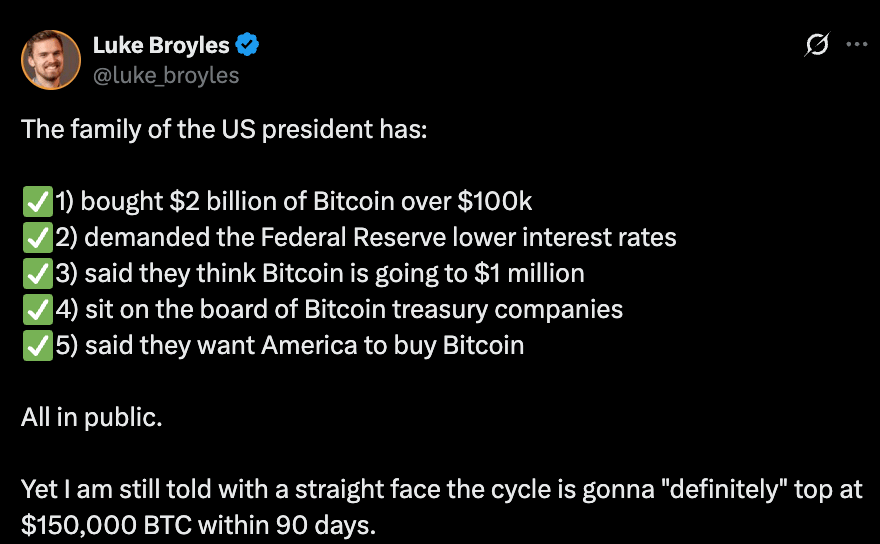The height and width of the screenshot is (544, 880).
Task: Open the three-dot more options menu
Action: click(857, 45)
